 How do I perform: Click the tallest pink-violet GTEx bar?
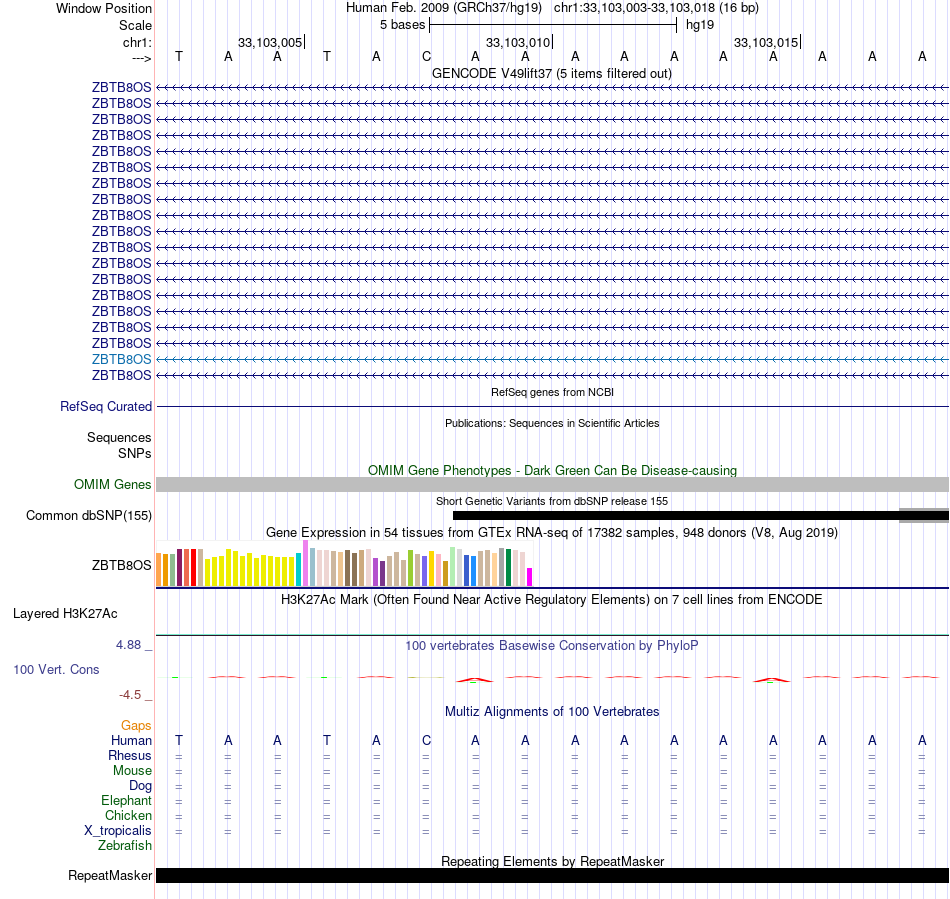coord(305,563)
